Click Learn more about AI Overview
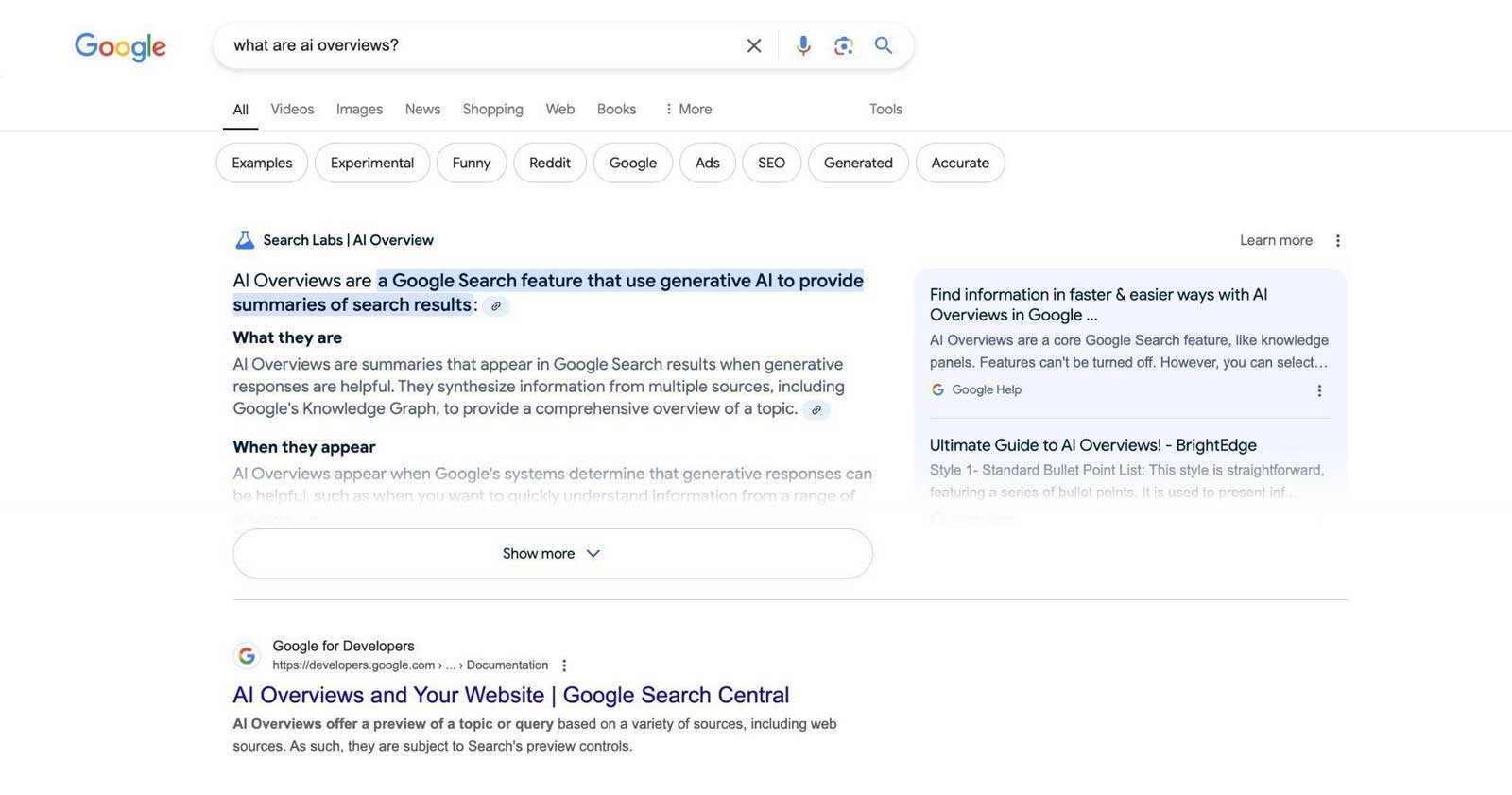 point(1276,240)
